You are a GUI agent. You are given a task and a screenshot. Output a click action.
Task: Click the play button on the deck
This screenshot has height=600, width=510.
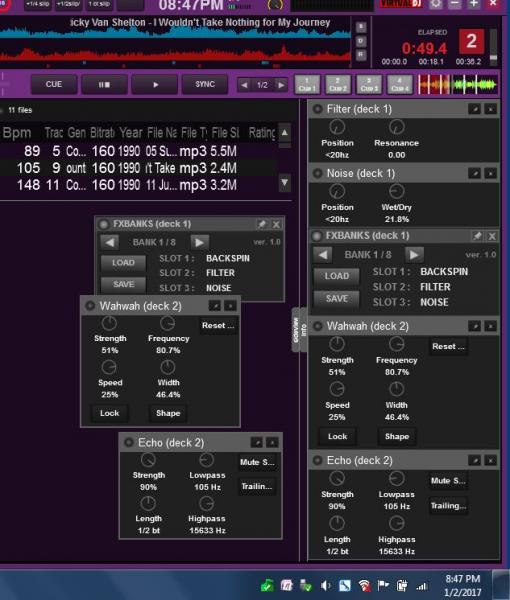155,85
